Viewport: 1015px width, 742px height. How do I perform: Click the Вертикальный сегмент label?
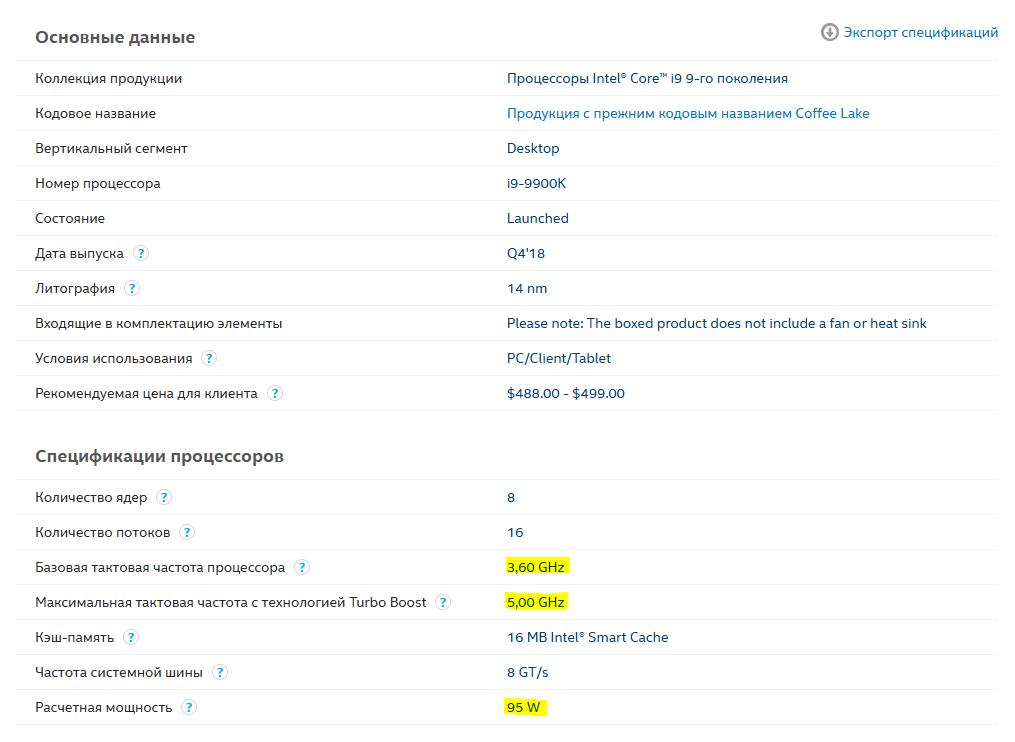111,148
